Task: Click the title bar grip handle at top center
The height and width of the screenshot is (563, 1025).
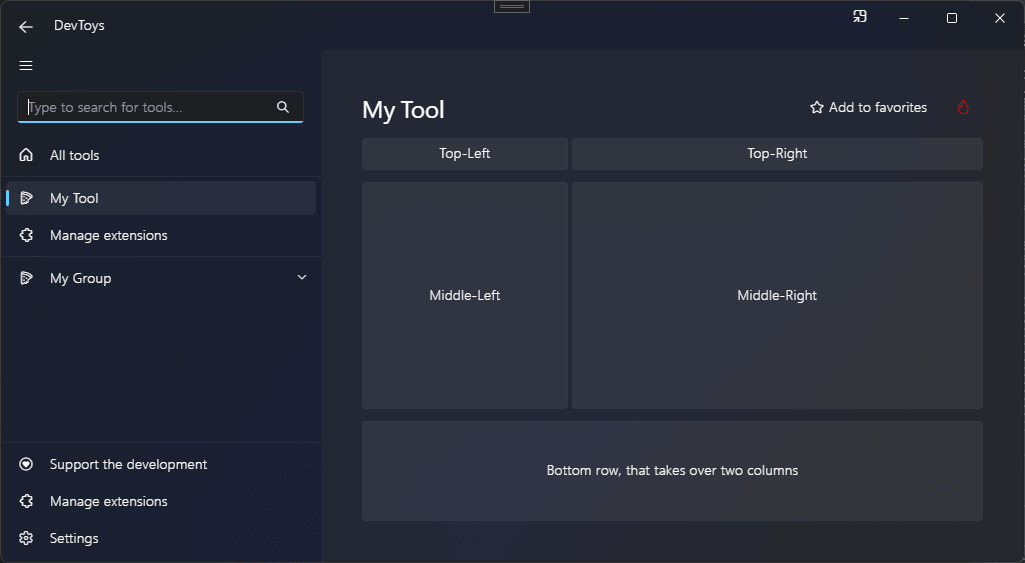Action: [512, 7]
